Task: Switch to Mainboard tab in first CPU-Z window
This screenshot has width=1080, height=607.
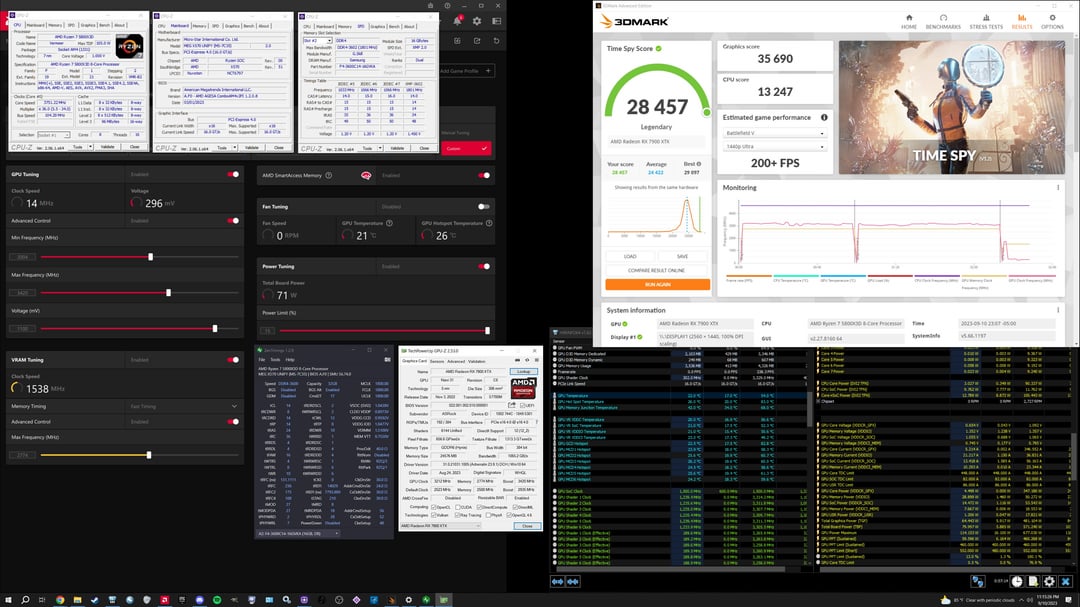Action: [35, 25]
